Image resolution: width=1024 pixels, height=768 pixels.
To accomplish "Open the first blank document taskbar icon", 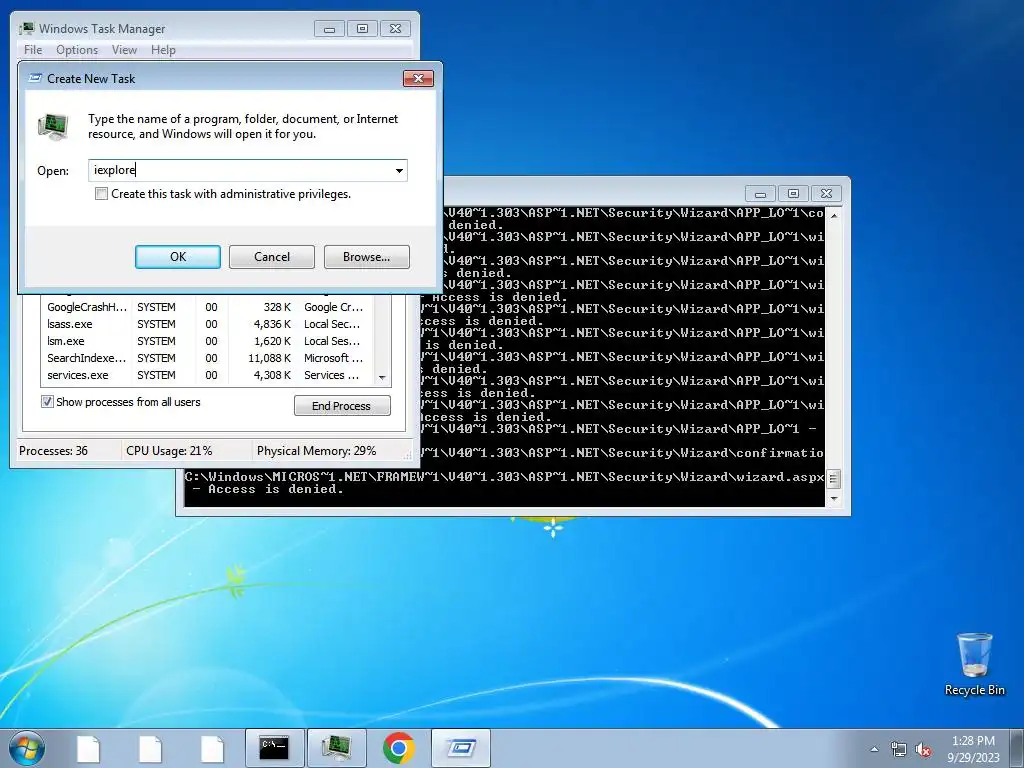I will click(x=88, y=748).
